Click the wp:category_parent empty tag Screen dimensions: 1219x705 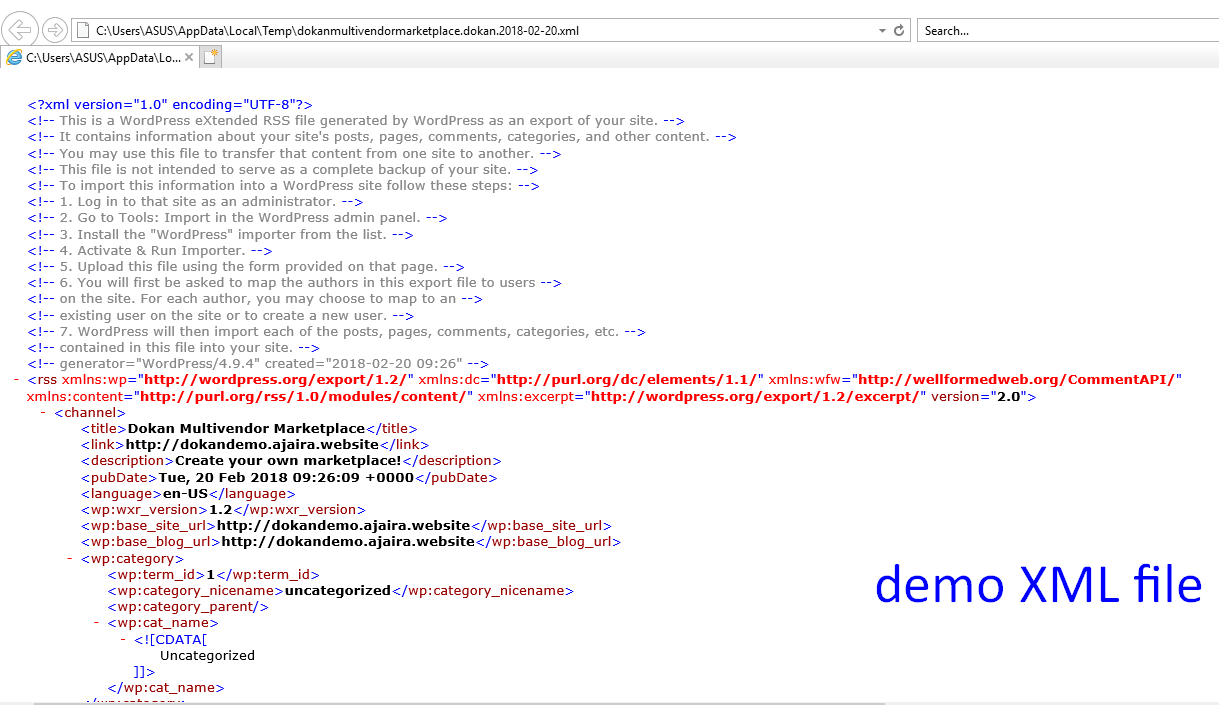(x=188, y=606)
